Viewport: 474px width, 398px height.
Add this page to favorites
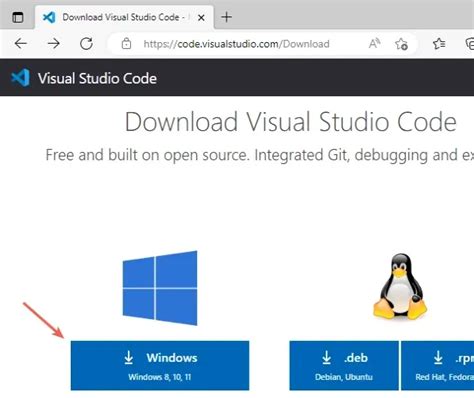point(401,44)
